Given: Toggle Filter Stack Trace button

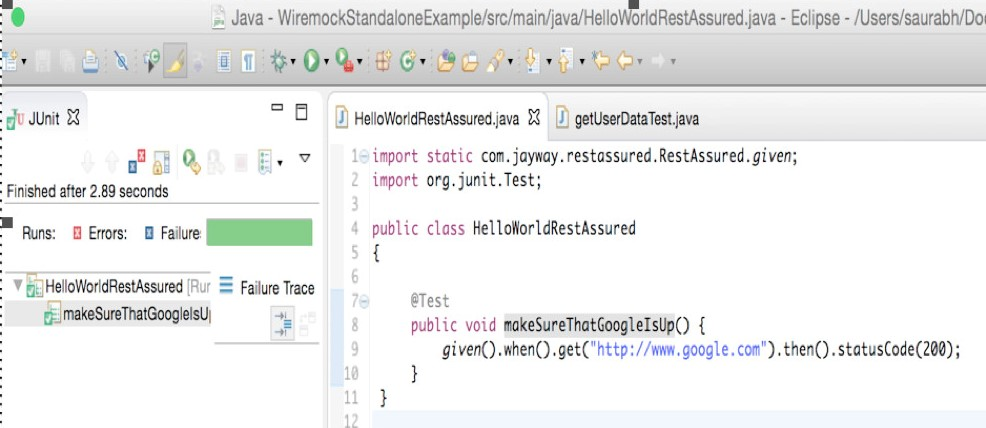Looking at the screenshot, I should [x=282, y=324].
